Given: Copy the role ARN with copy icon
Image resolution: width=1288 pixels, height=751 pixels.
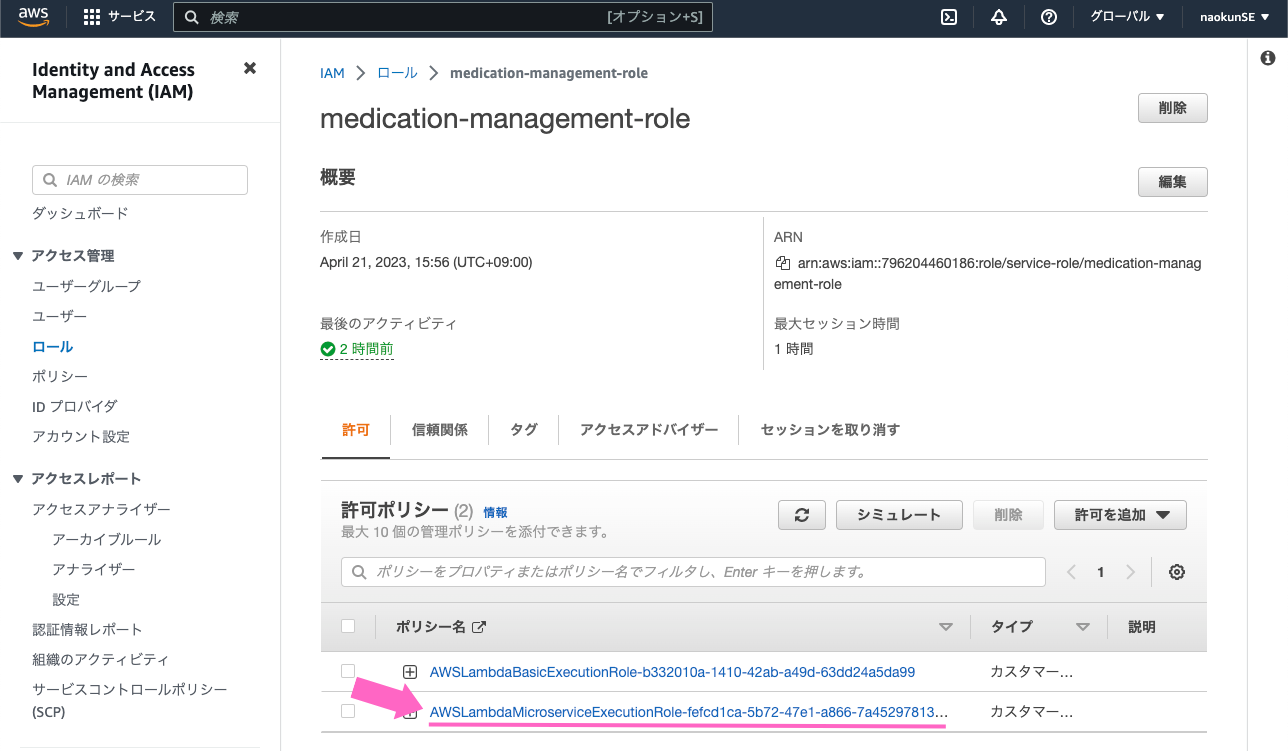Looking at the screenshot, I should 783,263.
